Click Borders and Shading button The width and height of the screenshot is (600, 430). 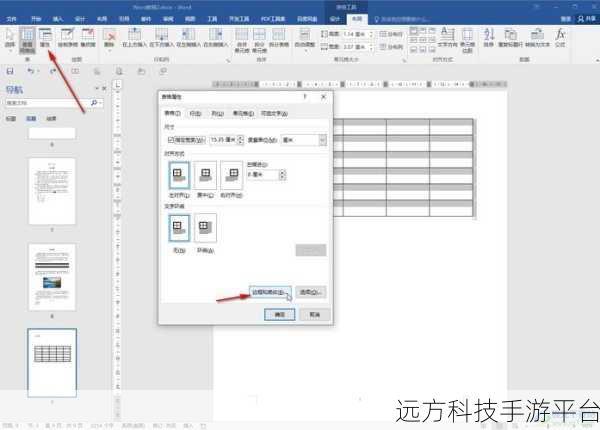click(270, 292)
